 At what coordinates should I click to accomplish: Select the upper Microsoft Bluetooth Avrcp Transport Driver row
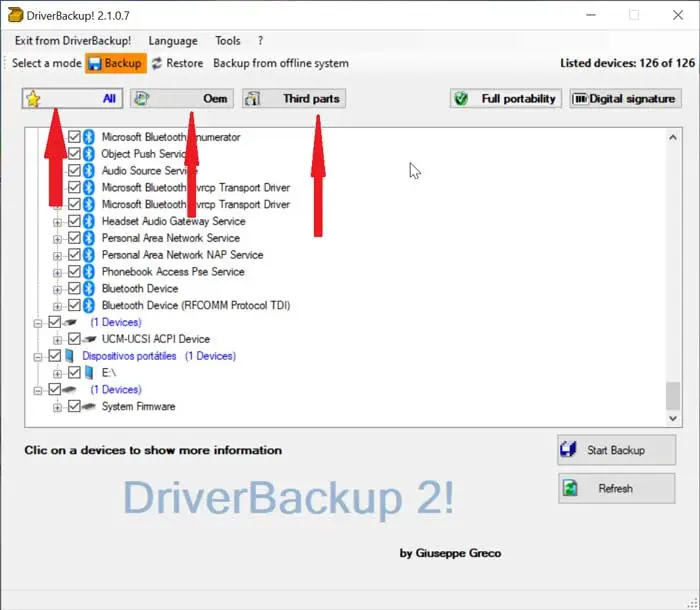[x=196, y=188]
